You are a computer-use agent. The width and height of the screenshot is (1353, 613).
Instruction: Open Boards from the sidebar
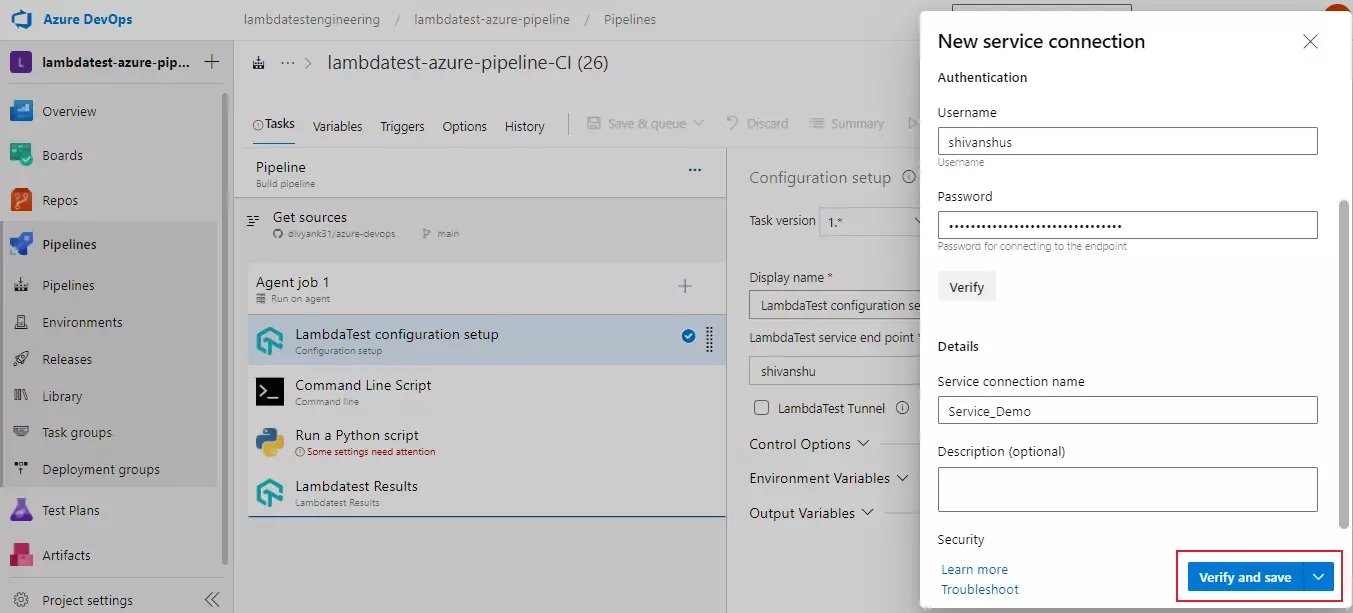(62, 155)
